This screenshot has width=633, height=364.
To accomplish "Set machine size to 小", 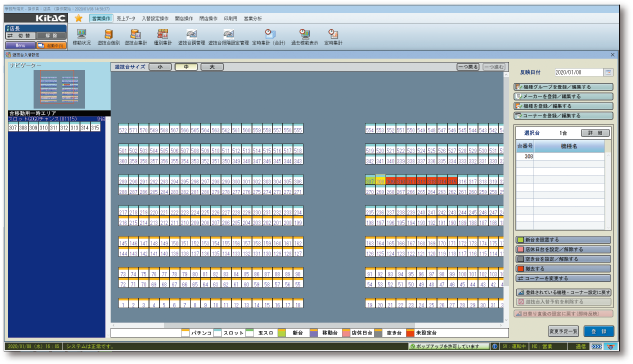I will point(160,67).
